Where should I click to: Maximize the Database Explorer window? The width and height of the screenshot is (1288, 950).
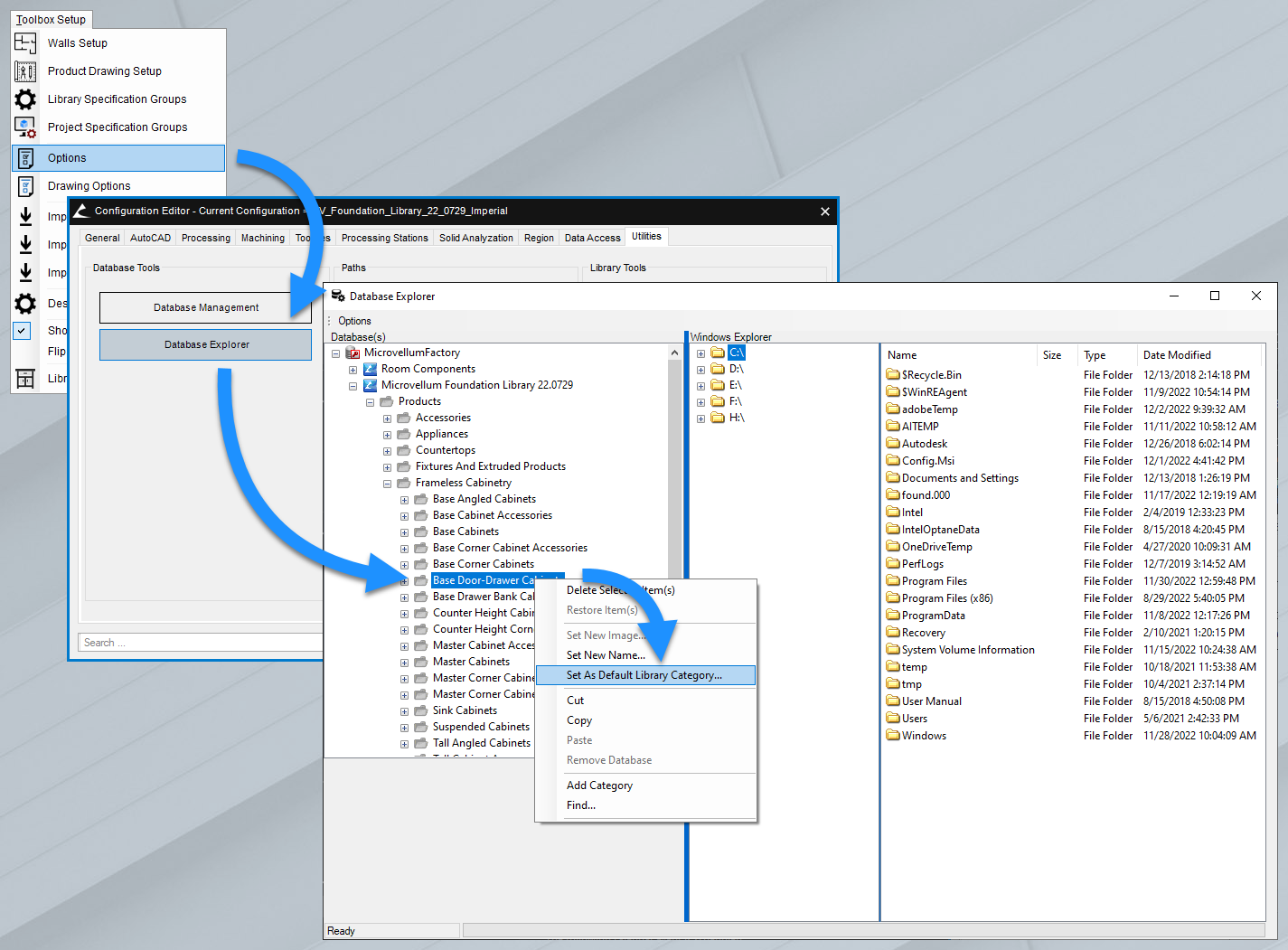coord(1215,296)
